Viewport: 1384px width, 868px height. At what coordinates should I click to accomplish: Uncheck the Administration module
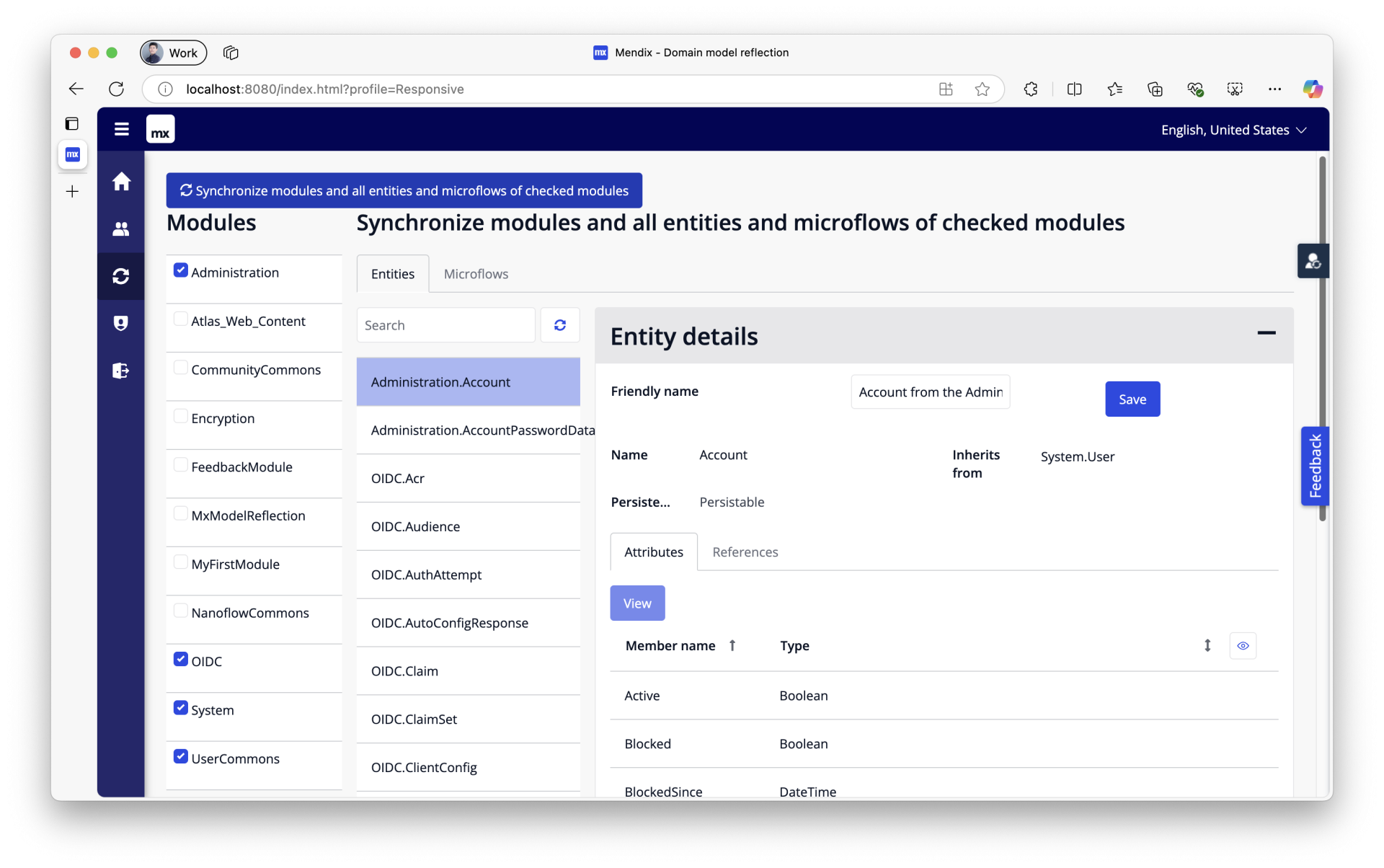(x=181, y=270)
